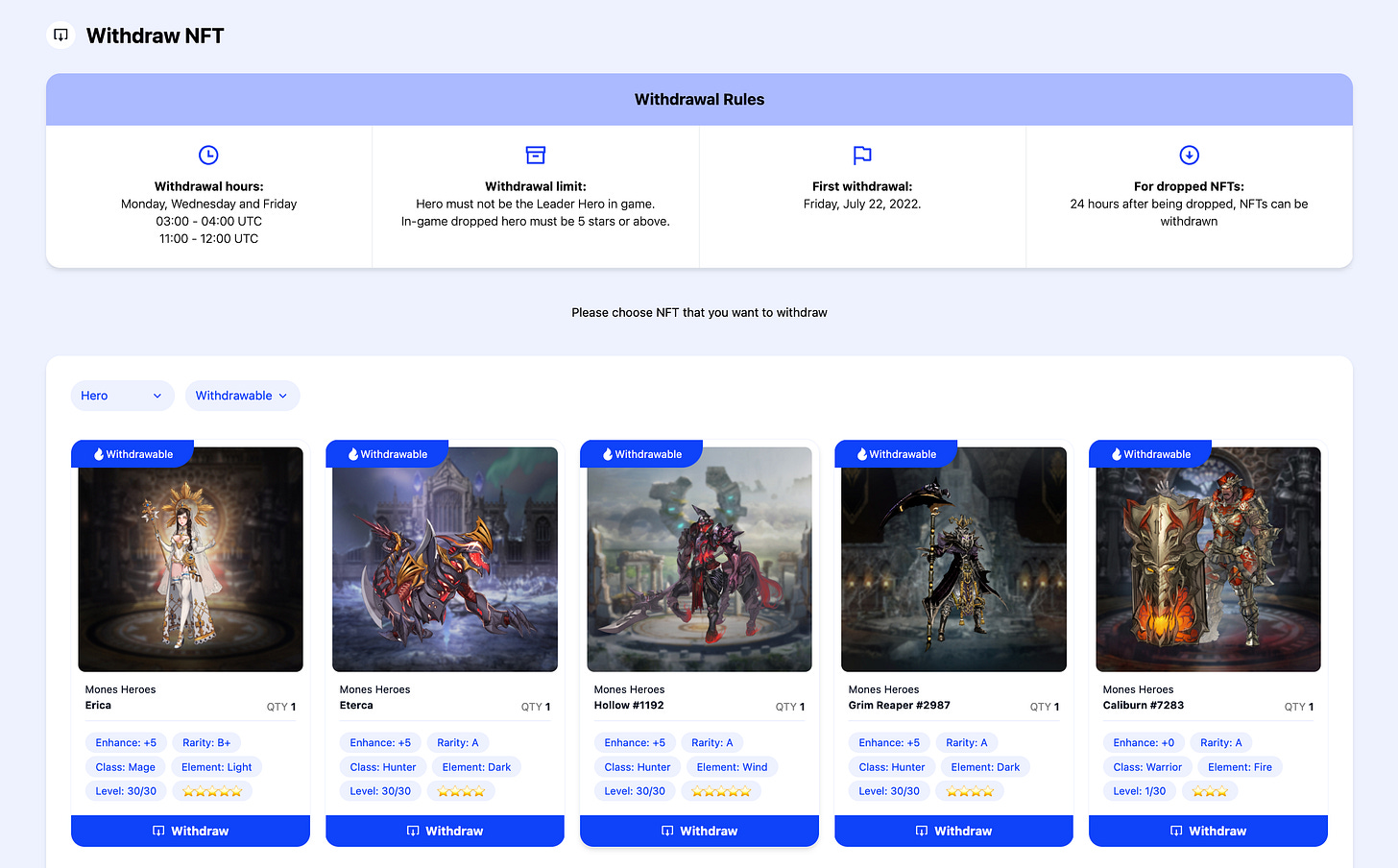The height and width of the screenshot is (868, 1398).
Task: Withdraw the Eterca hero NFT
Action: 445,831
